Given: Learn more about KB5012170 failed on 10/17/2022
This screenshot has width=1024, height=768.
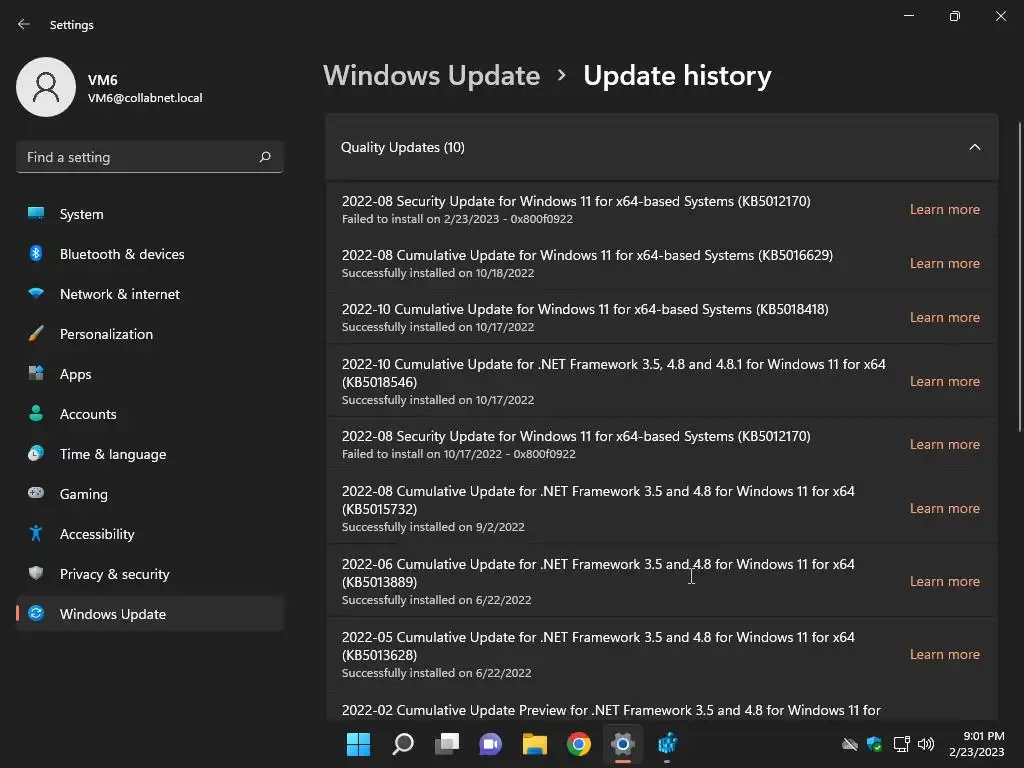Looking at the screenshot, I should coord(944,444).
